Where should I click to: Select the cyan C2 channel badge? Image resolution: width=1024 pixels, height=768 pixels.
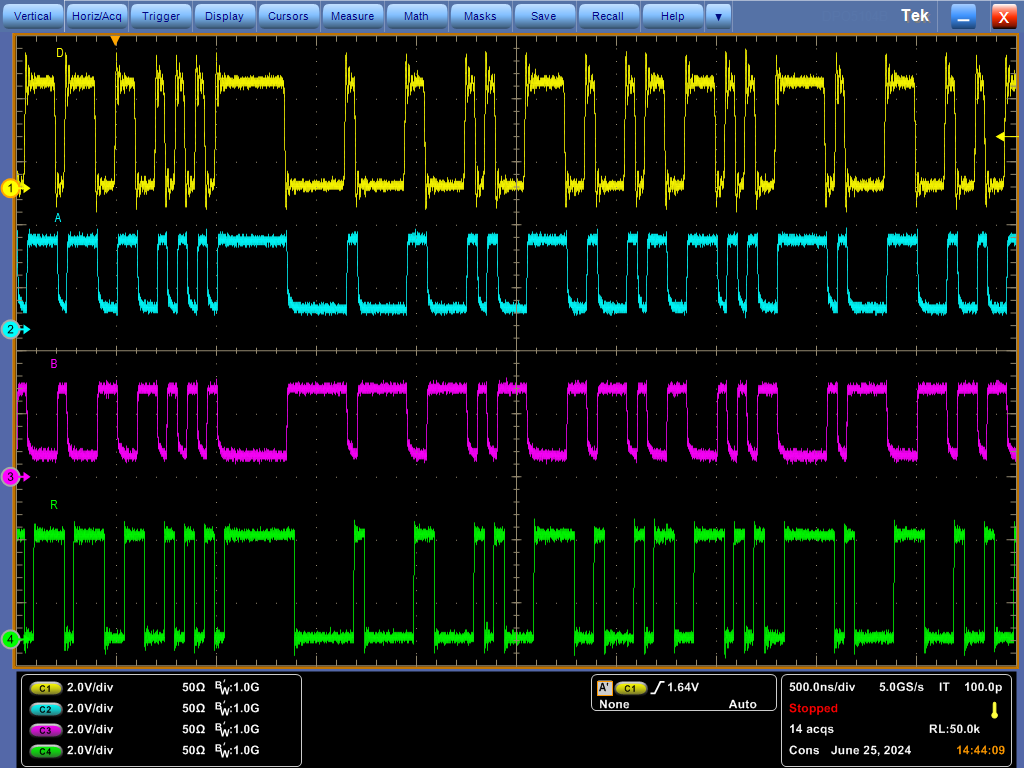(x=44, y=709)
